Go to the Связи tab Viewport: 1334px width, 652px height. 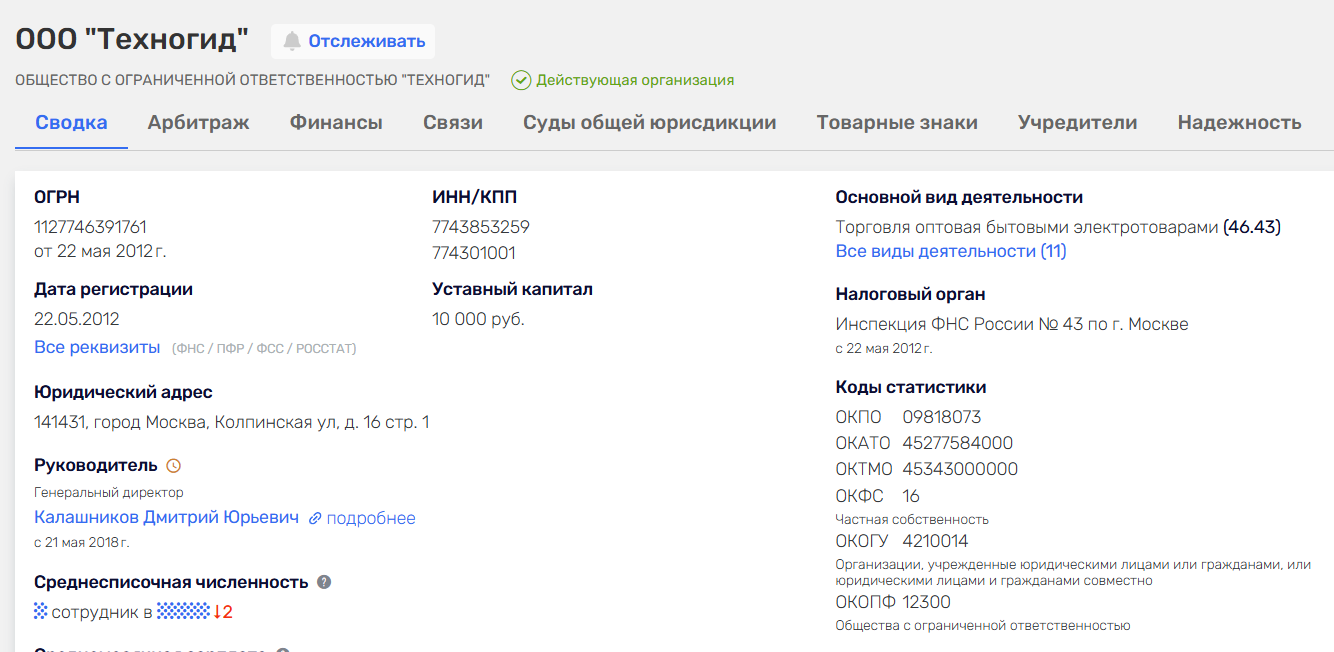click(x=453, y=123)
